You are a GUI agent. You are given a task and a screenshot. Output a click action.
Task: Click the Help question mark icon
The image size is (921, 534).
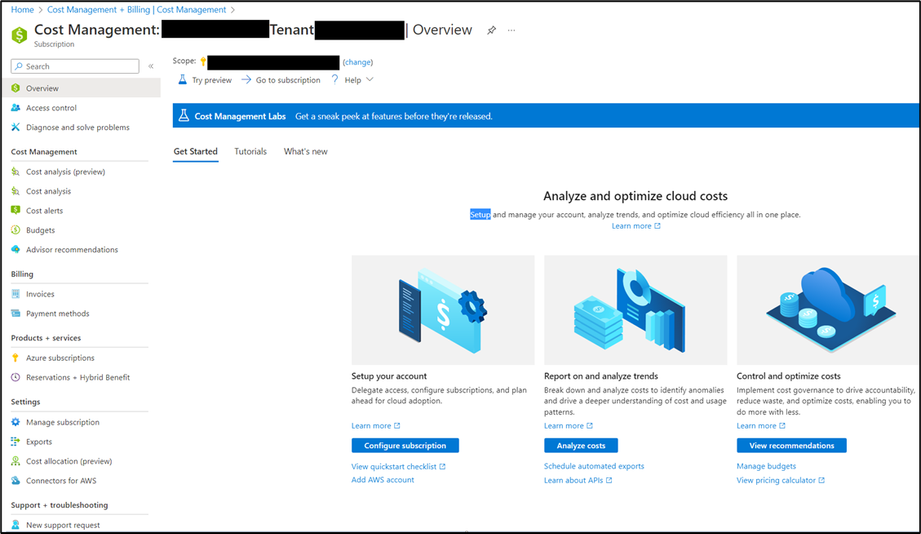point(335,79)
